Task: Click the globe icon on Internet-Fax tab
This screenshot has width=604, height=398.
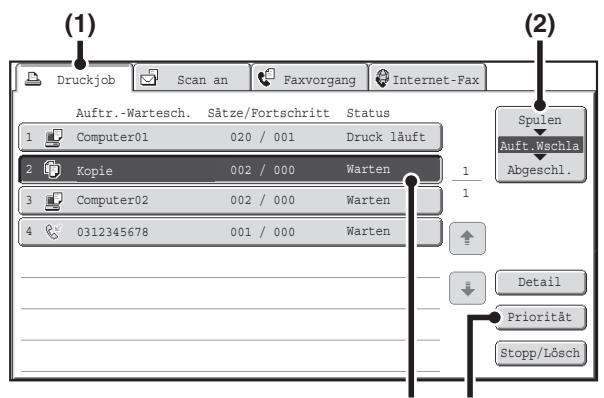Action: click(x=382, y=78)
